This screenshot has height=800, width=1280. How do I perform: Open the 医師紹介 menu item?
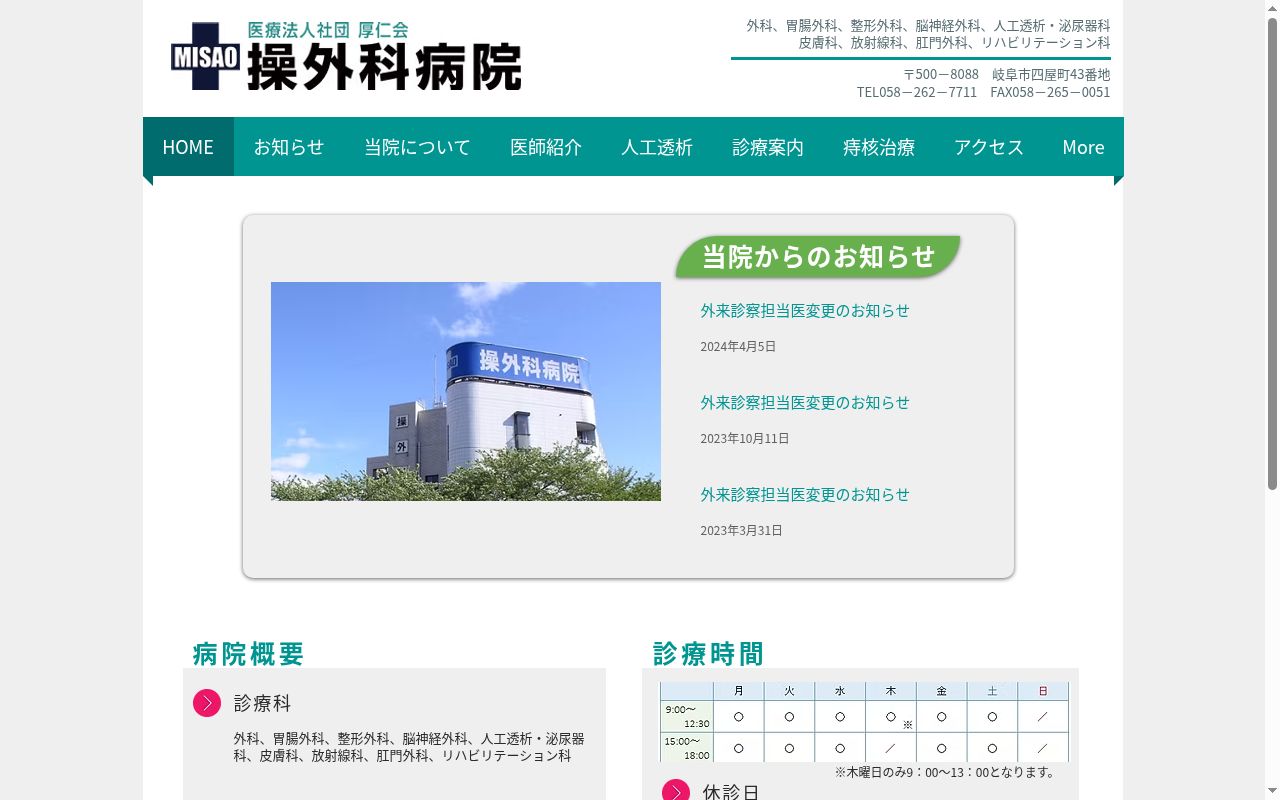pos(546,147)
